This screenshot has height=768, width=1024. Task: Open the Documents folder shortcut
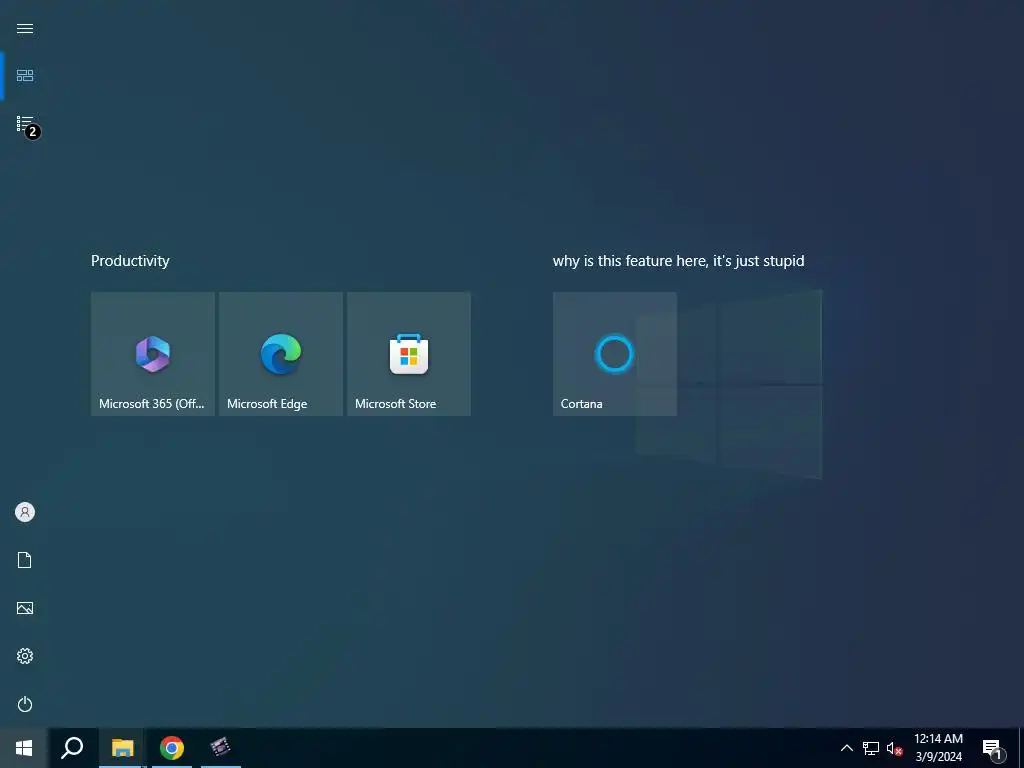[25, 560]
